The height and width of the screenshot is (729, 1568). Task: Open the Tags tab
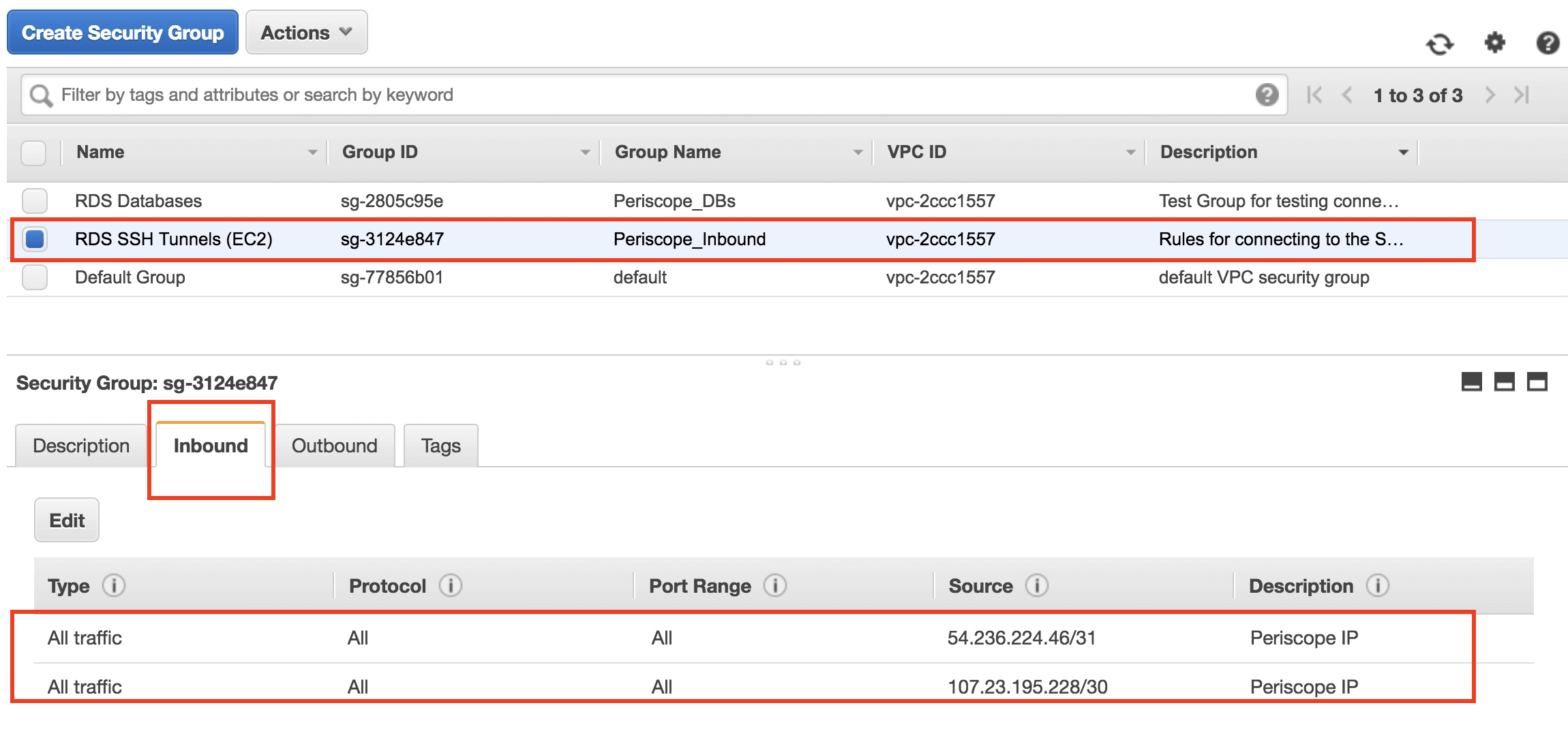[440, 446]
